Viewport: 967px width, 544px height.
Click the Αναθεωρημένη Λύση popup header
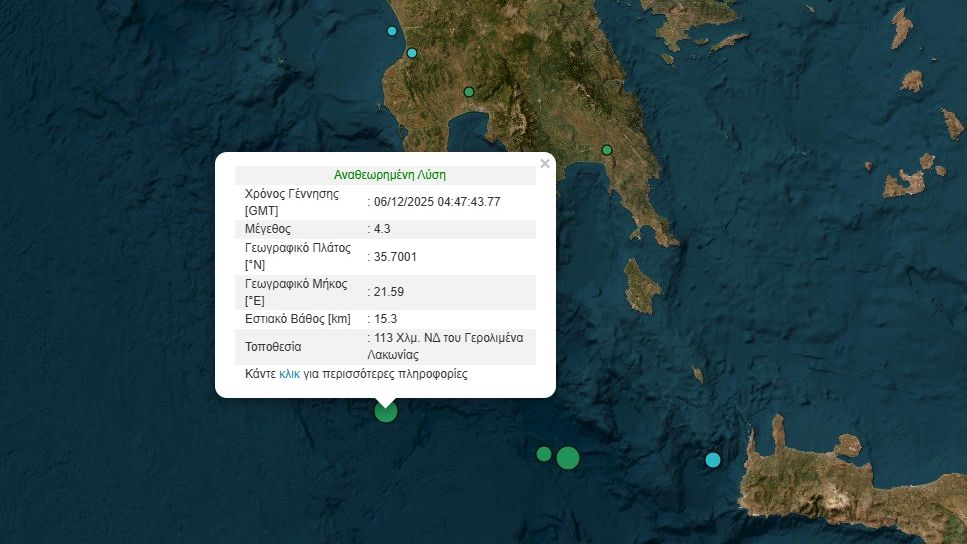click(x=390, y=174)
